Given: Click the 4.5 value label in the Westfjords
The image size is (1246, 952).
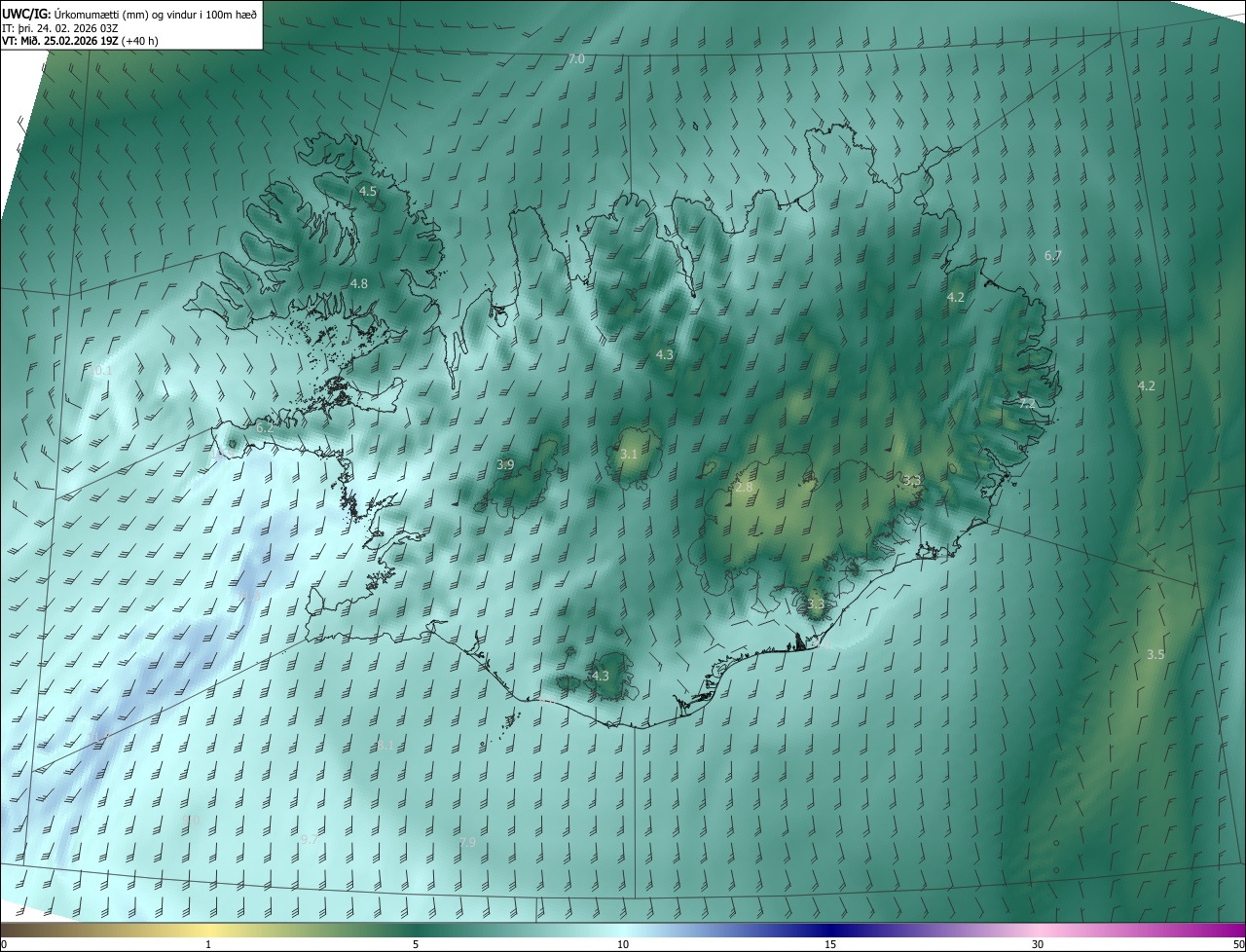Looking at the screenshot, I should click(368, 192).
